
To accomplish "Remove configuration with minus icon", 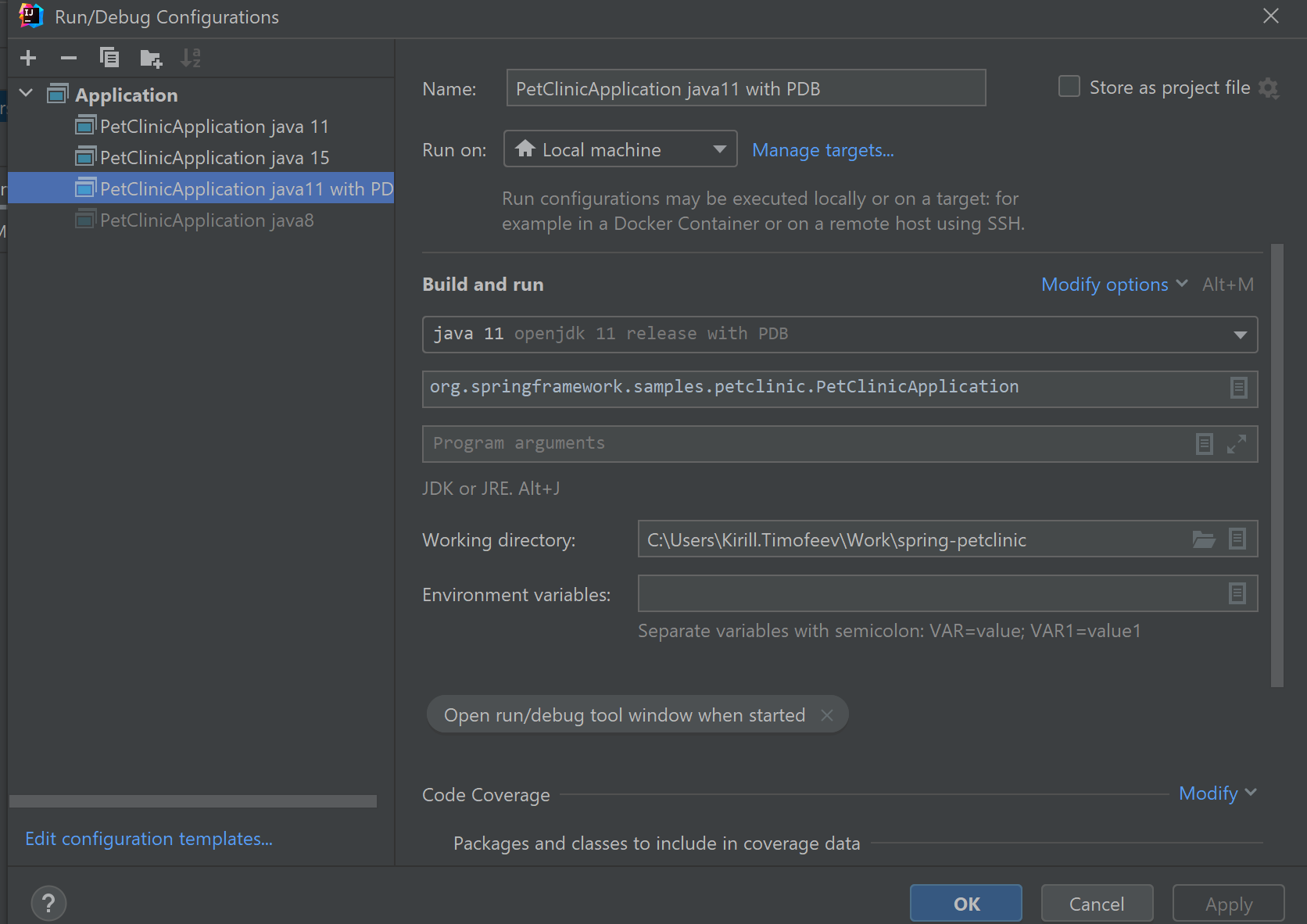I will (69, 58).
